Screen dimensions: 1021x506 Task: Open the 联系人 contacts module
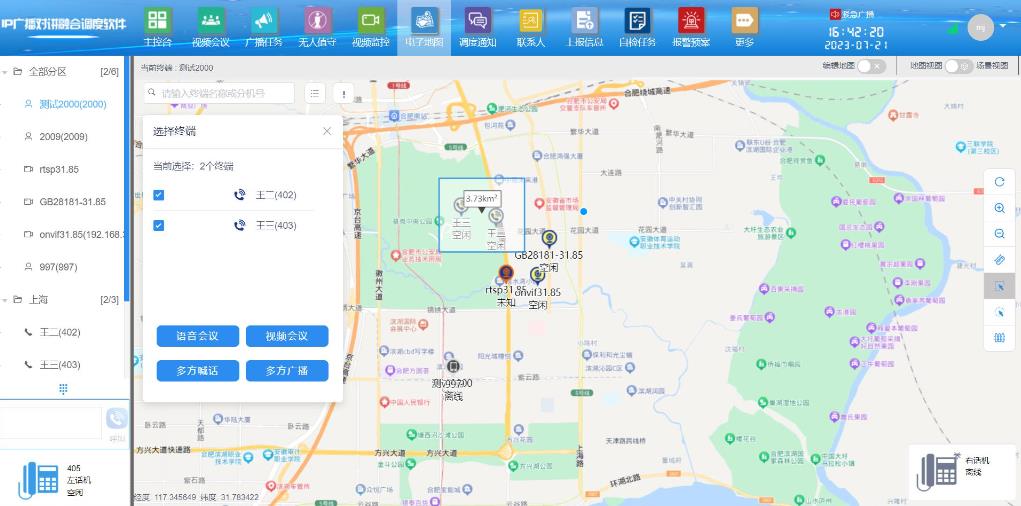(x=531, y=27)
